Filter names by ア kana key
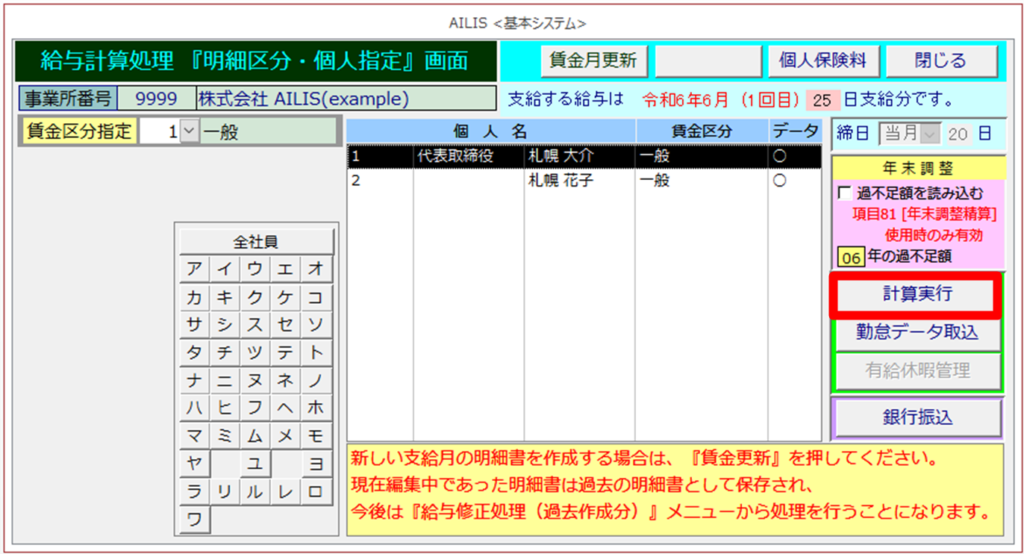This screenshot has width=1024, height=554. tap(194, 269)
